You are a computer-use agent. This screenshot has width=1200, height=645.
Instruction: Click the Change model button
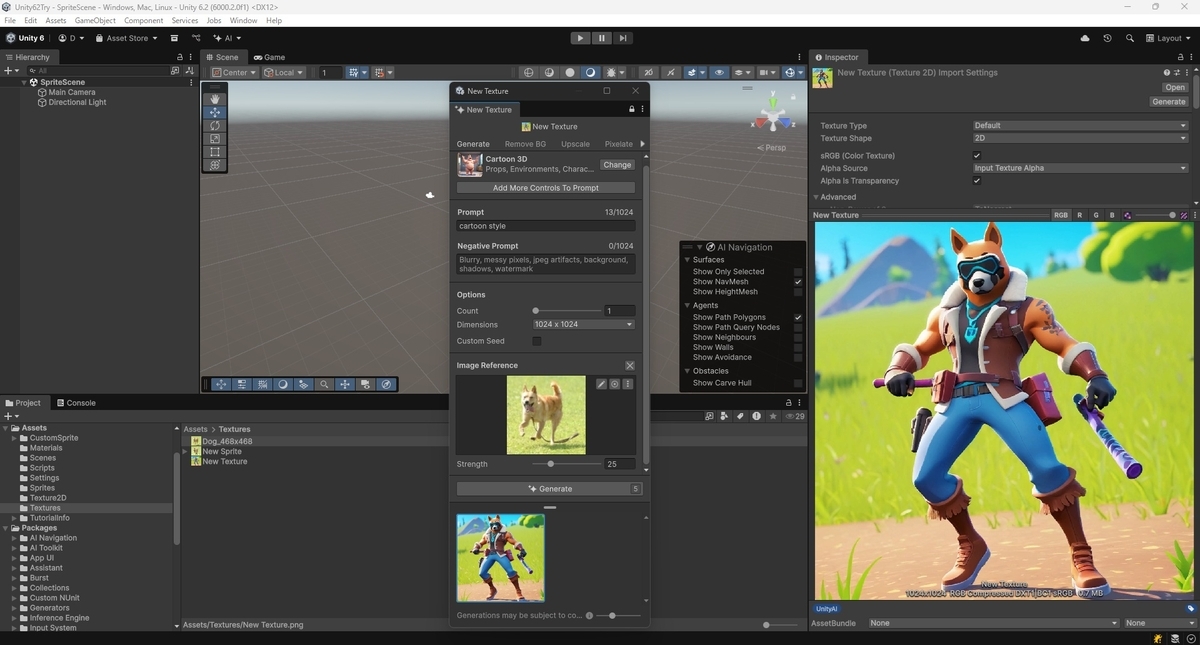(617, 165)
